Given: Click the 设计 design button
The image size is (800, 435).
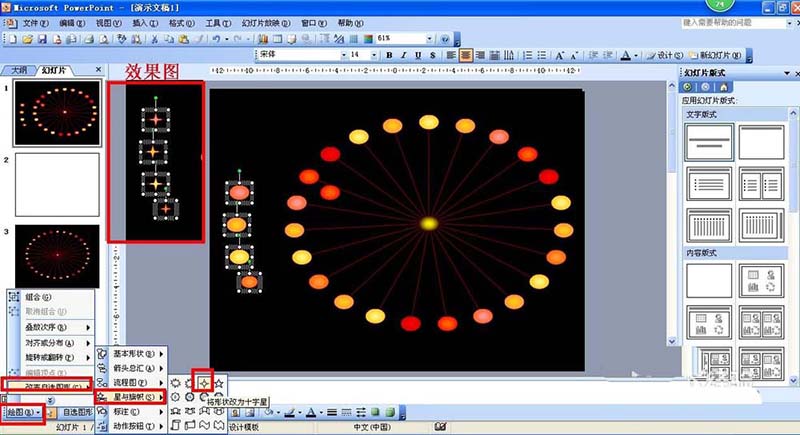Looking at the screenshot, I should tap(664, 55).
